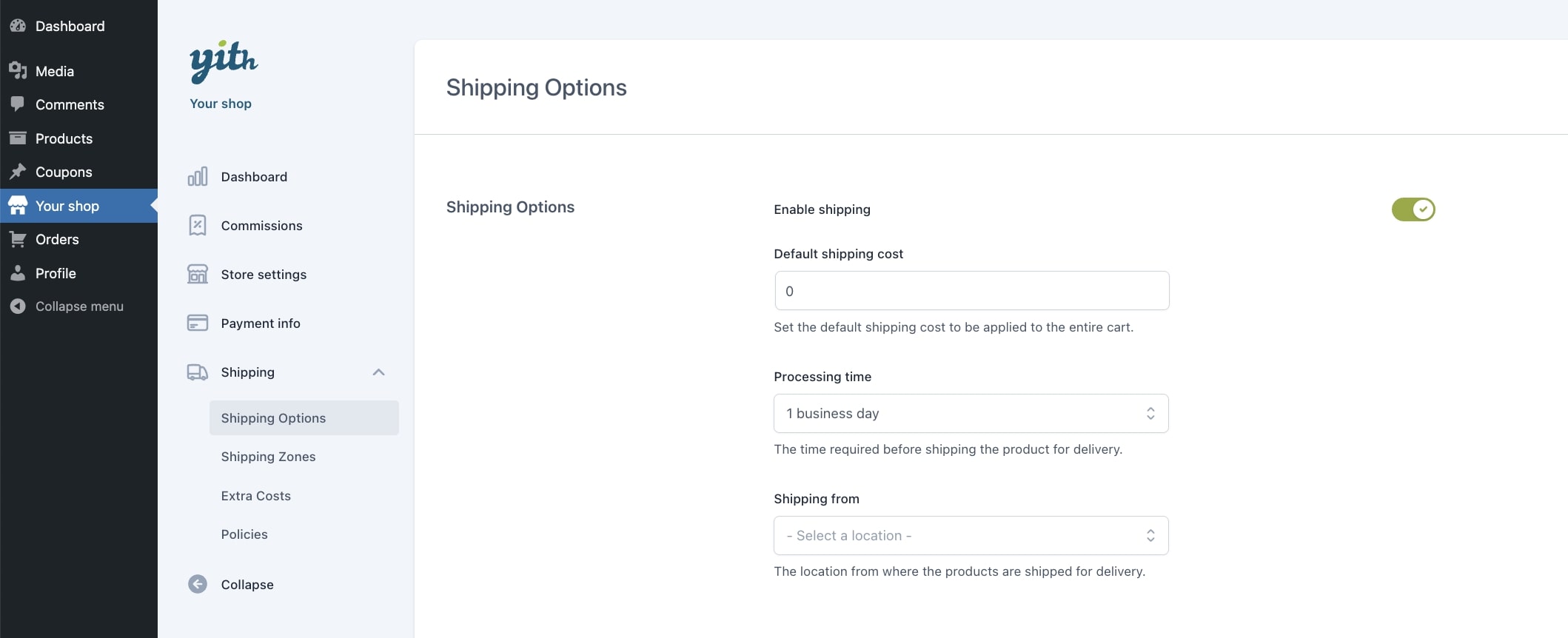Click the Media library icon
The width and height of the screenshot is (1568, 638).
pyautogui.click(x=18, y=71)
